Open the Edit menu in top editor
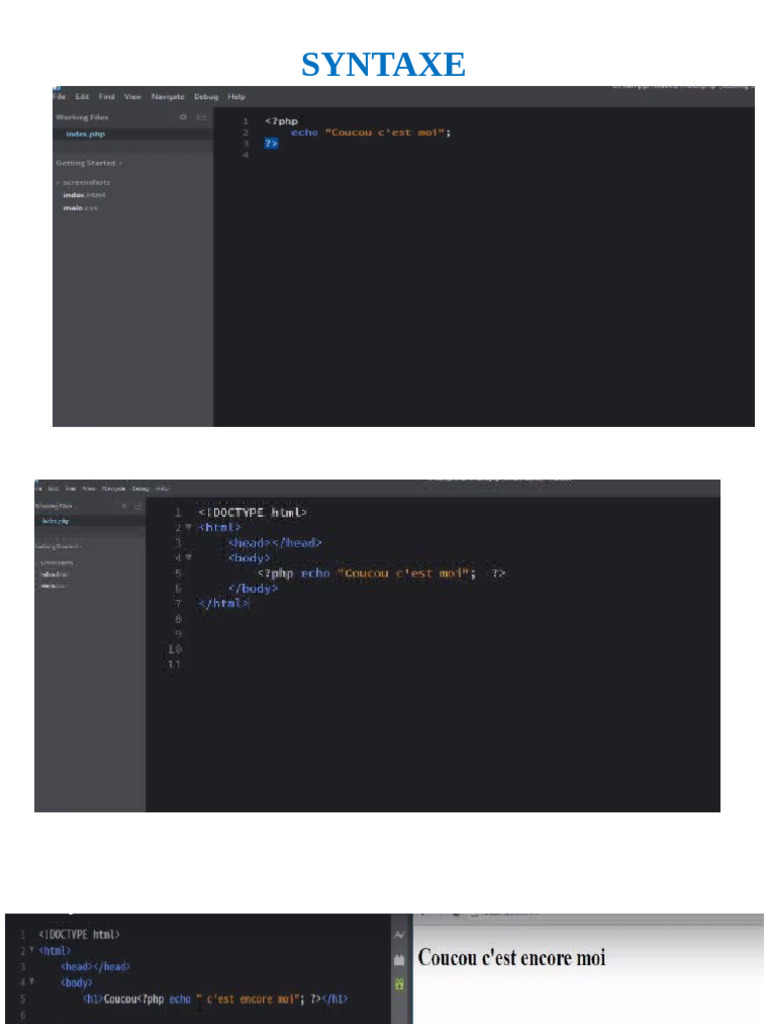This screenshot has height=1024, width=768. point(82,97)
